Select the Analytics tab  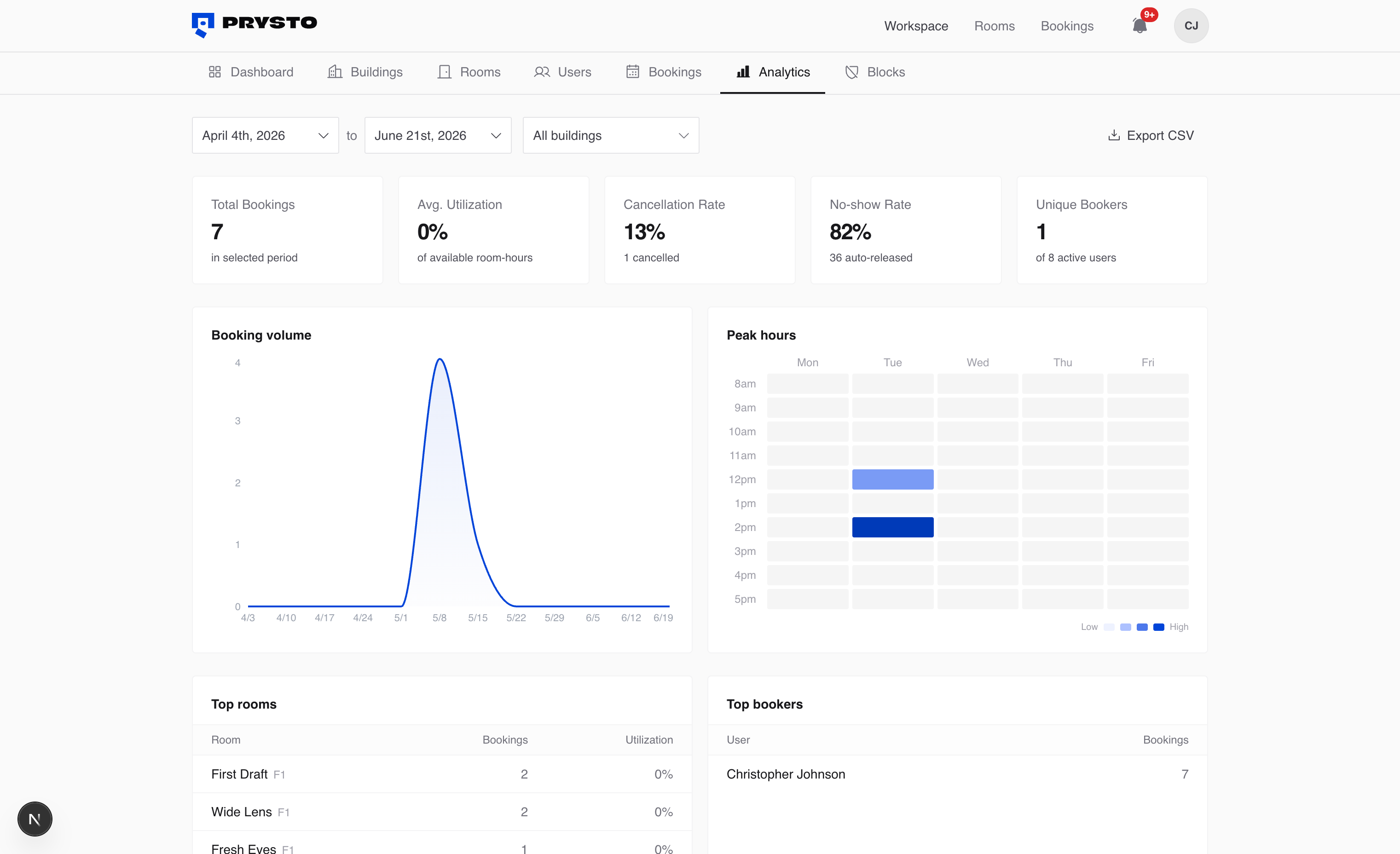click(x=773, y=72)
